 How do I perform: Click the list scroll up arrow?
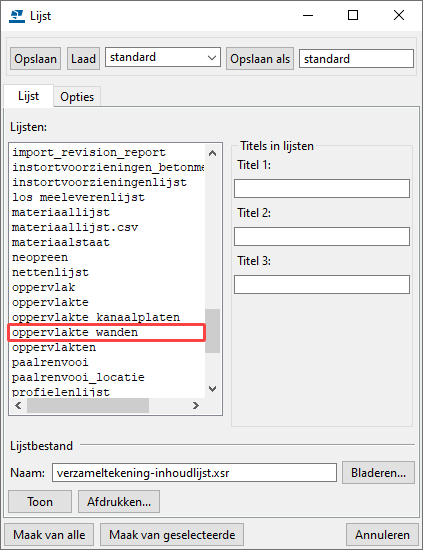pyautogui.click(x=212, y=153)
